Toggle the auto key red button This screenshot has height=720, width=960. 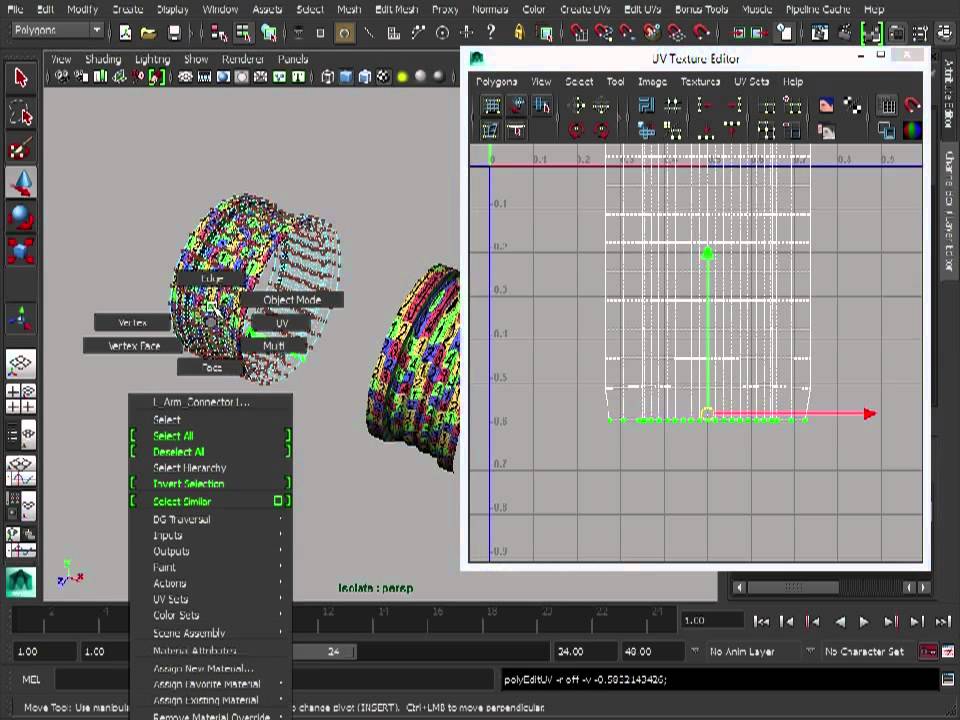pyautogui.click(x=928, y=651)
